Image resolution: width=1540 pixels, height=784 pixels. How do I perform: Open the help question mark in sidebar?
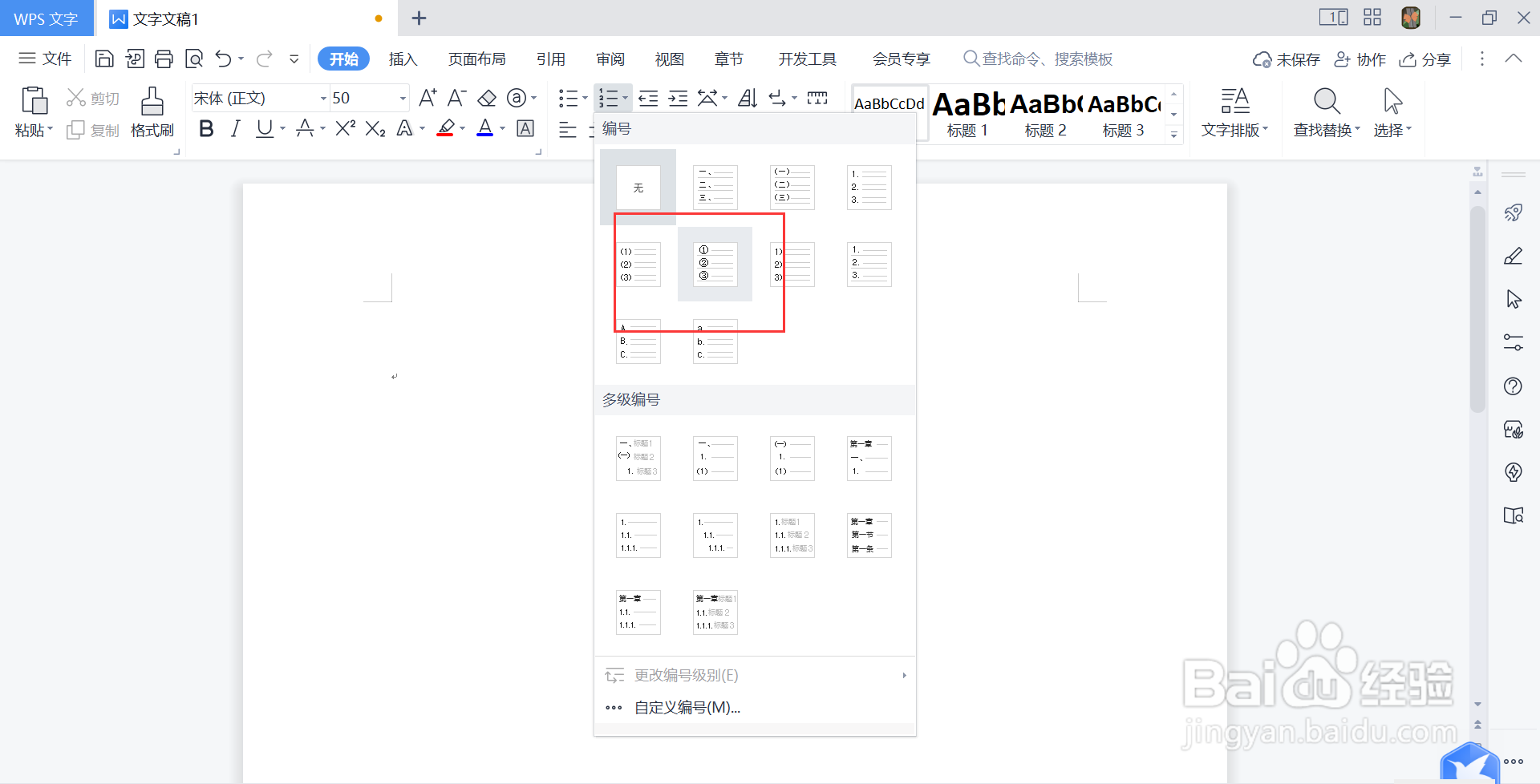coord(1513,386)
